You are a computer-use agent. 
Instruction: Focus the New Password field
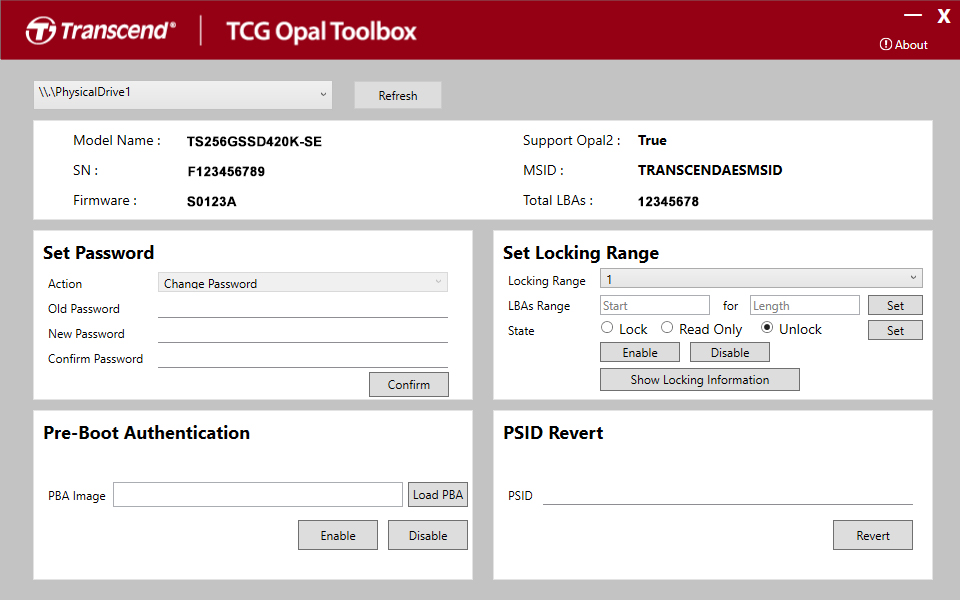303,333
